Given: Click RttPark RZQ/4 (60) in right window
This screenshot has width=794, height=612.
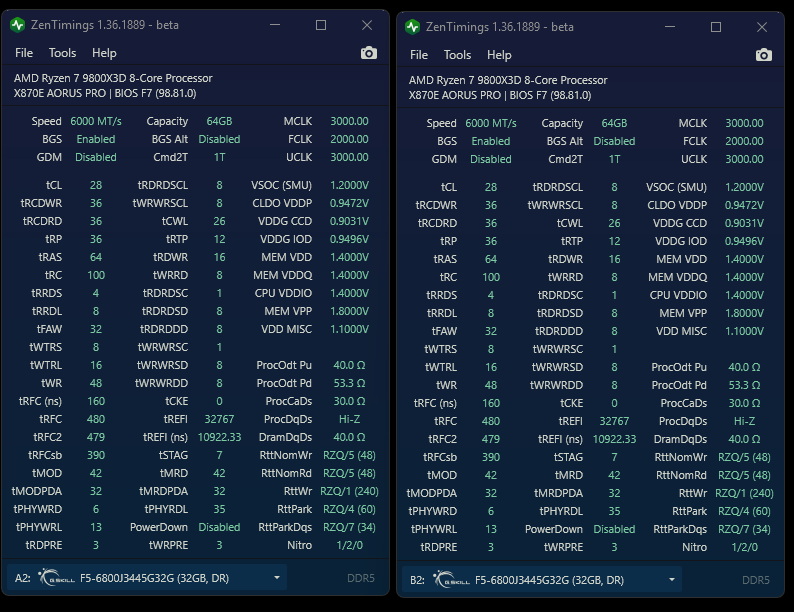Looking at the screenshot, I should point(744,511).
